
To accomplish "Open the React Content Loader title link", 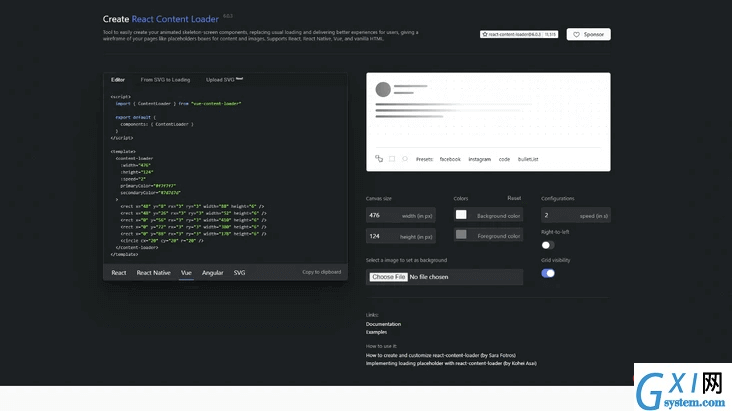I will (175, 19).
